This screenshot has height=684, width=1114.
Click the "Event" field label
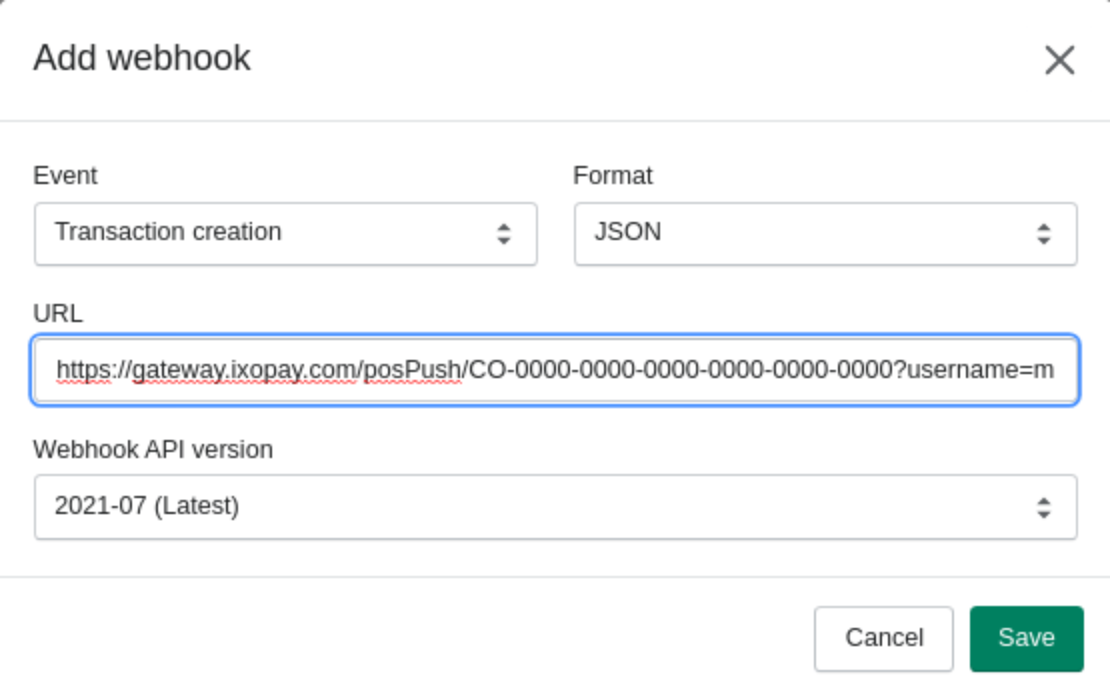tap(65, 176)
